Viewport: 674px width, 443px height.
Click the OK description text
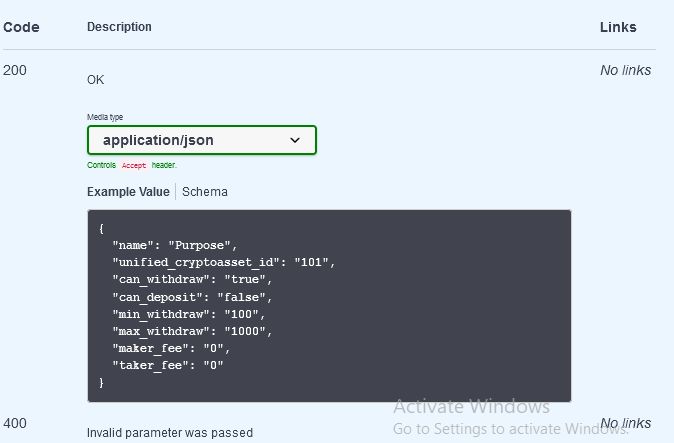[x=95, y=80]
